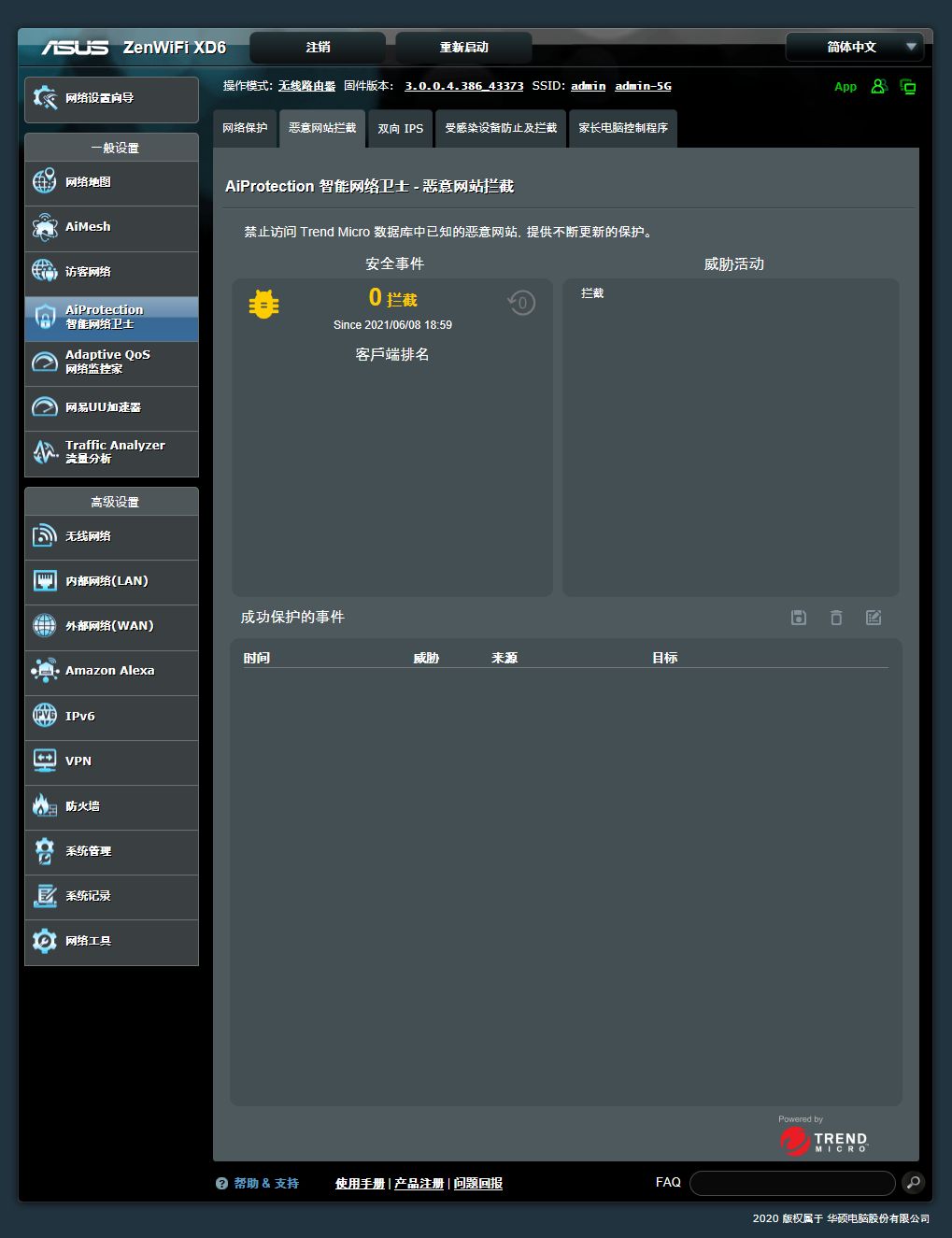The height and width of the screenshot is (1238, 952).
Task: Switch to the 家长电脑控制程序 tab
Action: 623,128
